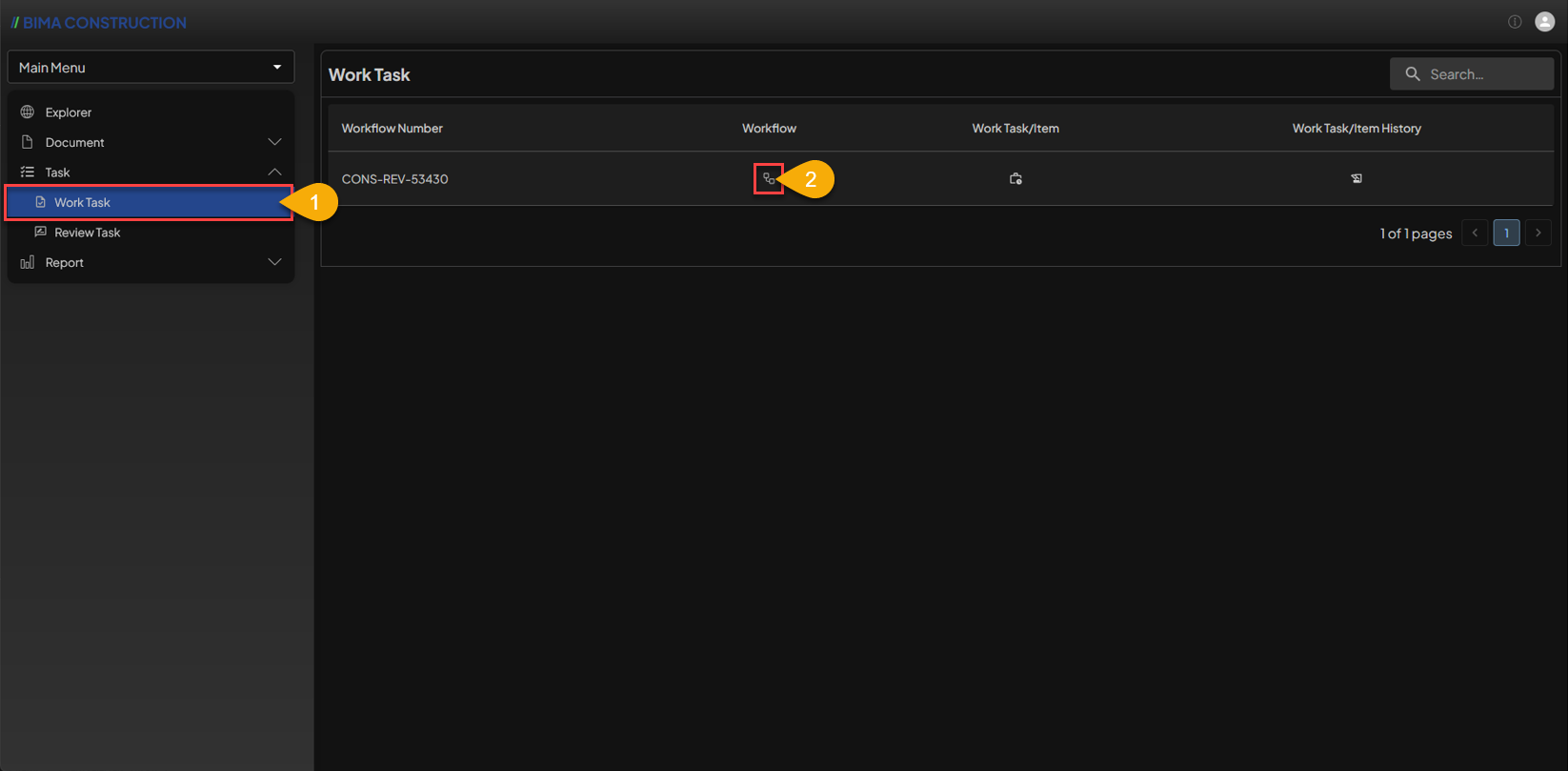The width and height of the screenshot is (1568, 771).
Task: Expand the Document section chevron
Action: 274,142
